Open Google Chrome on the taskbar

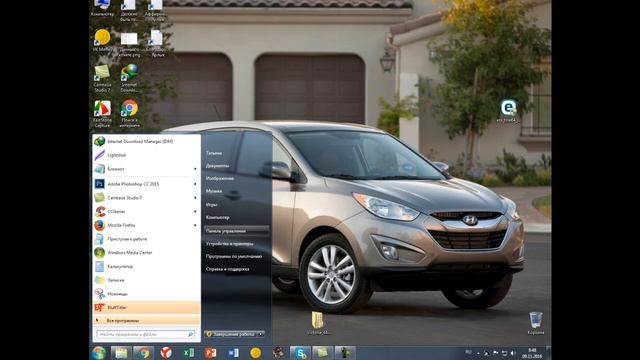(143, 353)
